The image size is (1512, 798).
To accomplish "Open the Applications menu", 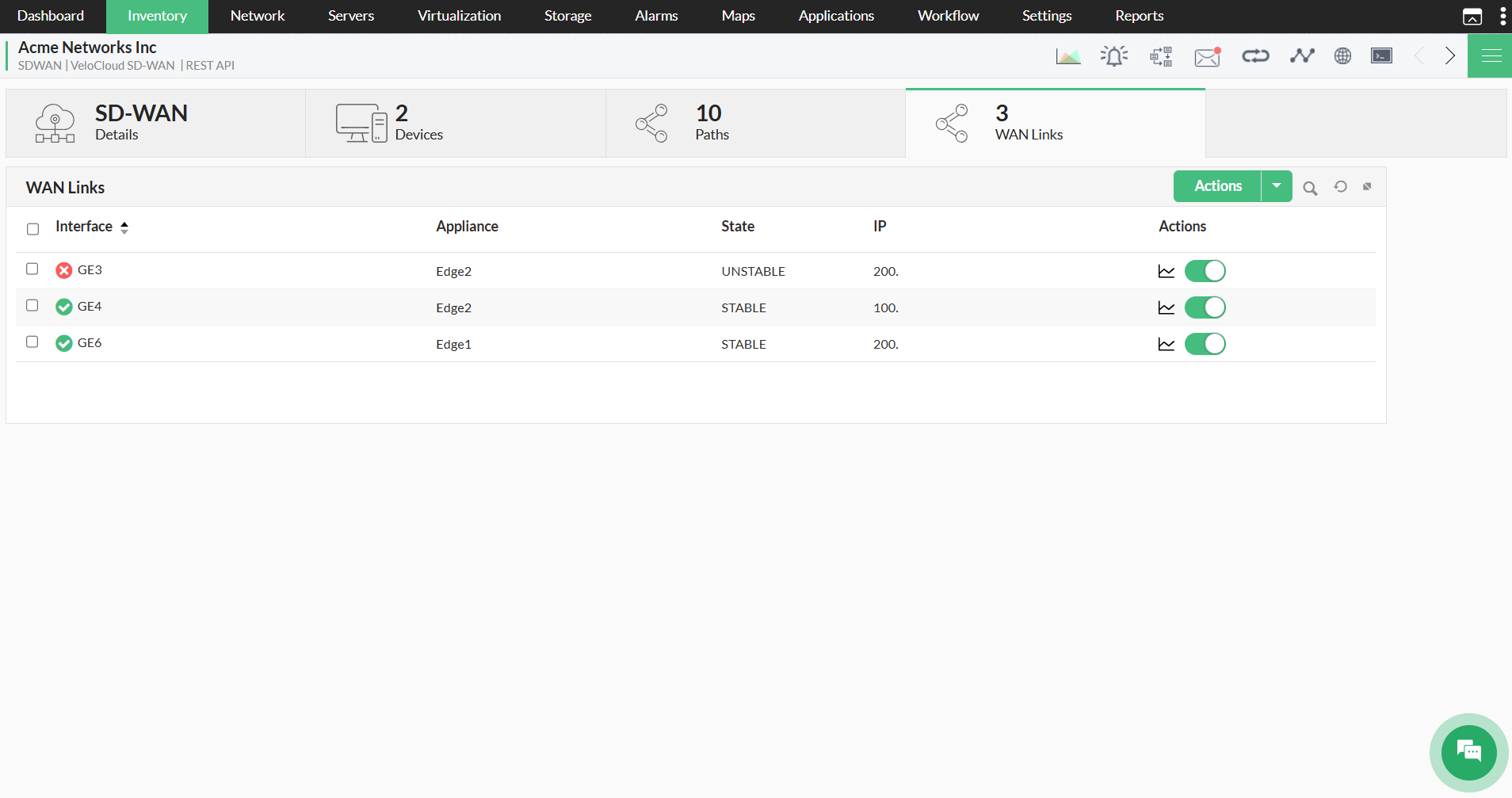I will coord(836,16).
